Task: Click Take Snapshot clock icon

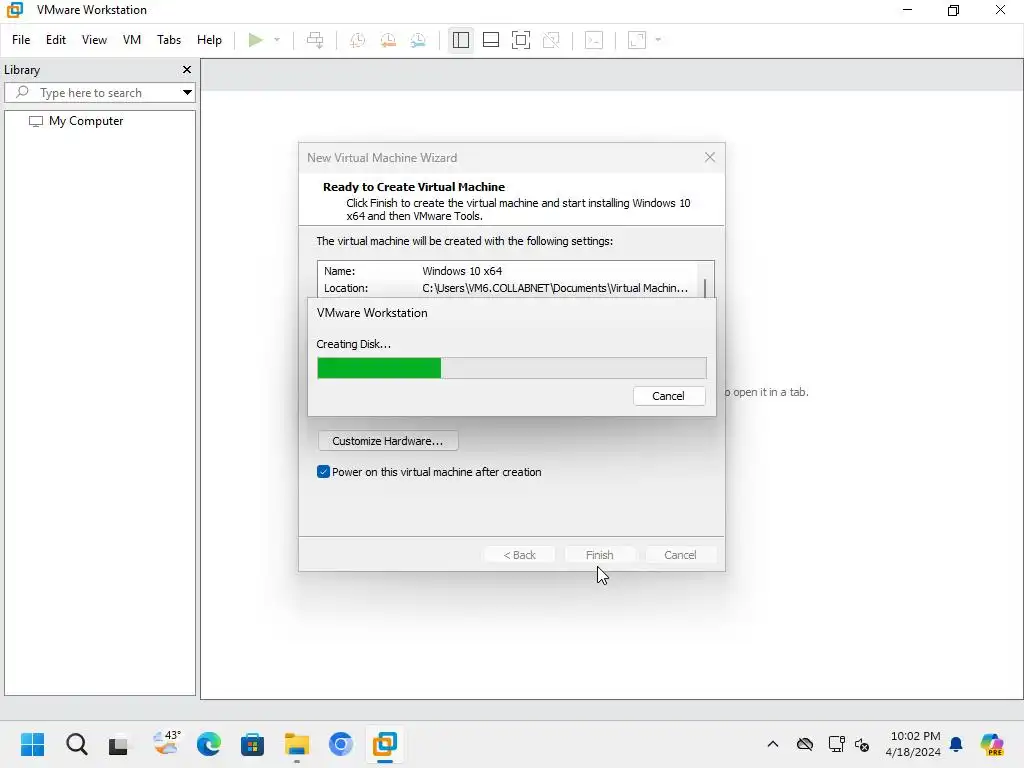Action: (357, 40)
